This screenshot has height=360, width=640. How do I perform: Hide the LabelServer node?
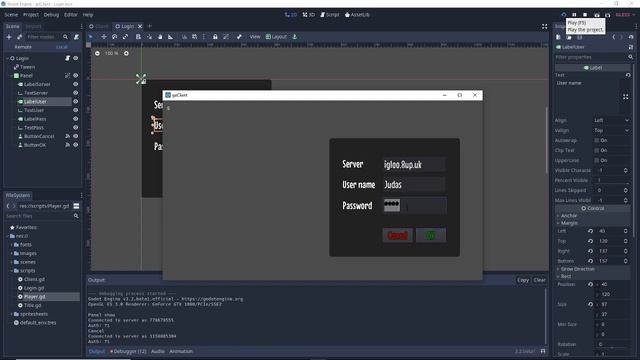pyautogui.click(x=76, y=84)
